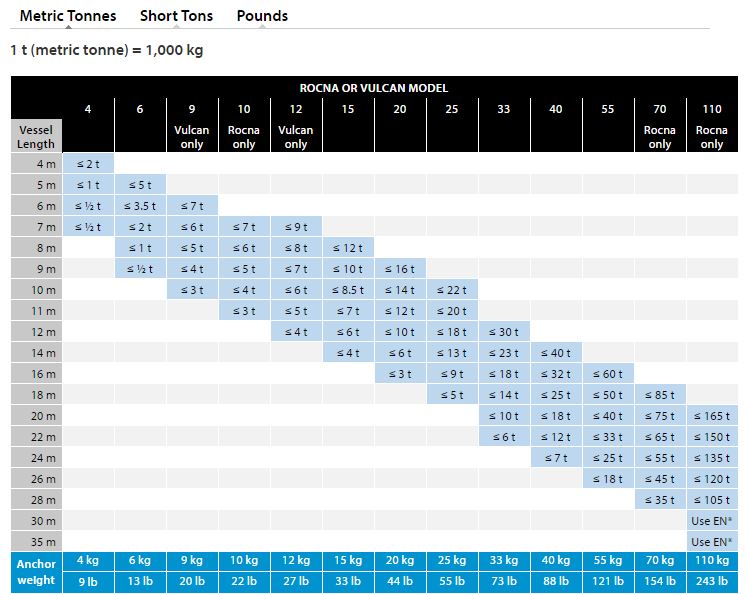Click the '≤ 30 t' cell
This screenshot has height=594, width=746.
click(x=504, y=332)
